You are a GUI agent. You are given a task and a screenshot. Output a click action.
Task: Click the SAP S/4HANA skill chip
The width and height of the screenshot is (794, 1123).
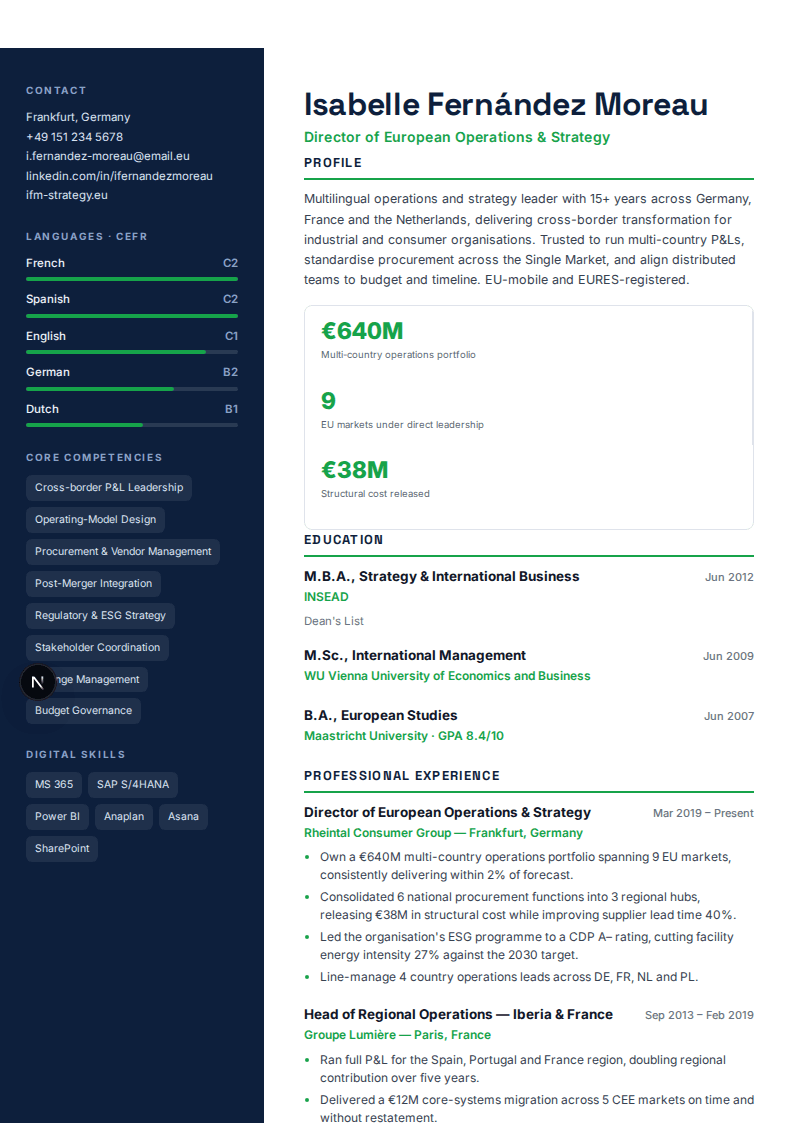pos(133,784)
